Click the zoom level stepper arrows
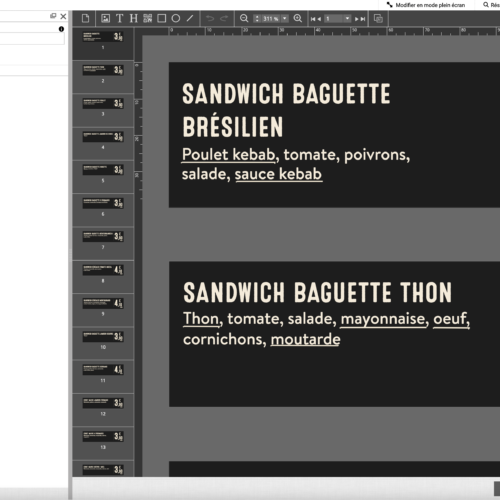The height and width of the screenshot is (500, 500). tap(257, 19)
